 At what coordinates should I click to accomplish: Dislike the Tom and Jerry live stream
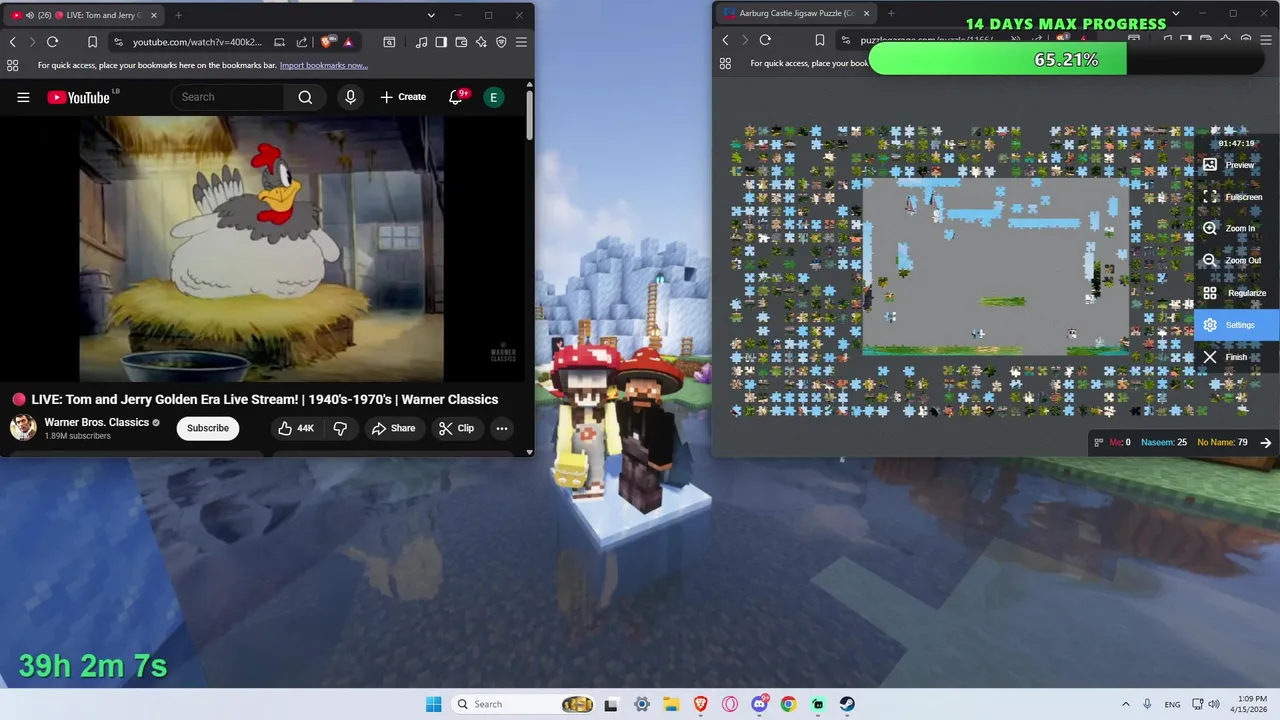click(340, 428)
